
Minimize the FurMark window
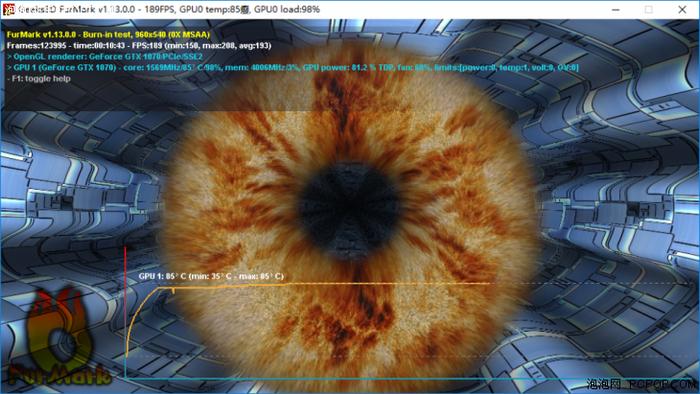[616, 9]
